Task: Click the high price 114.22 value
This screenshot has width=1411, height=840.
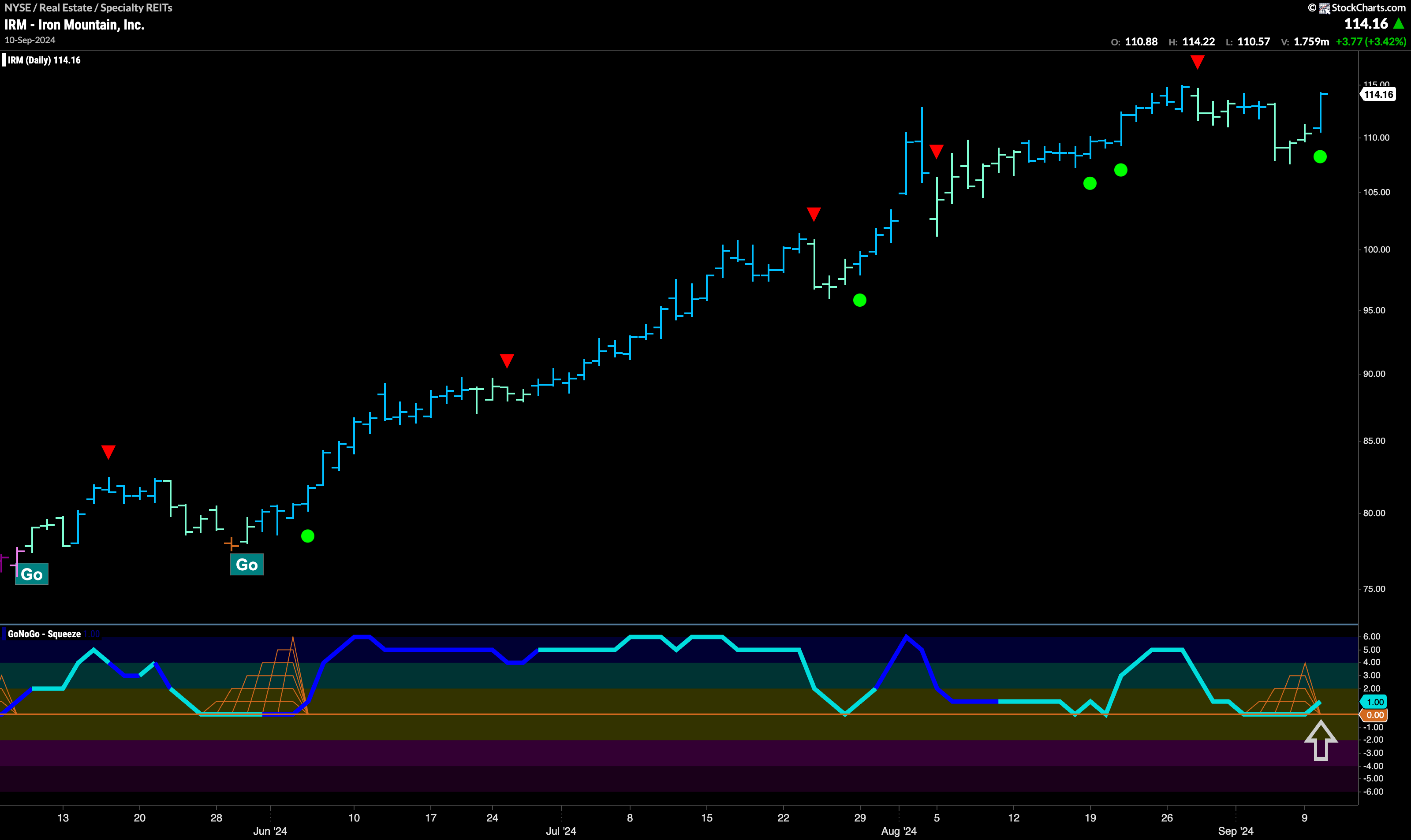Action: 1198,42
